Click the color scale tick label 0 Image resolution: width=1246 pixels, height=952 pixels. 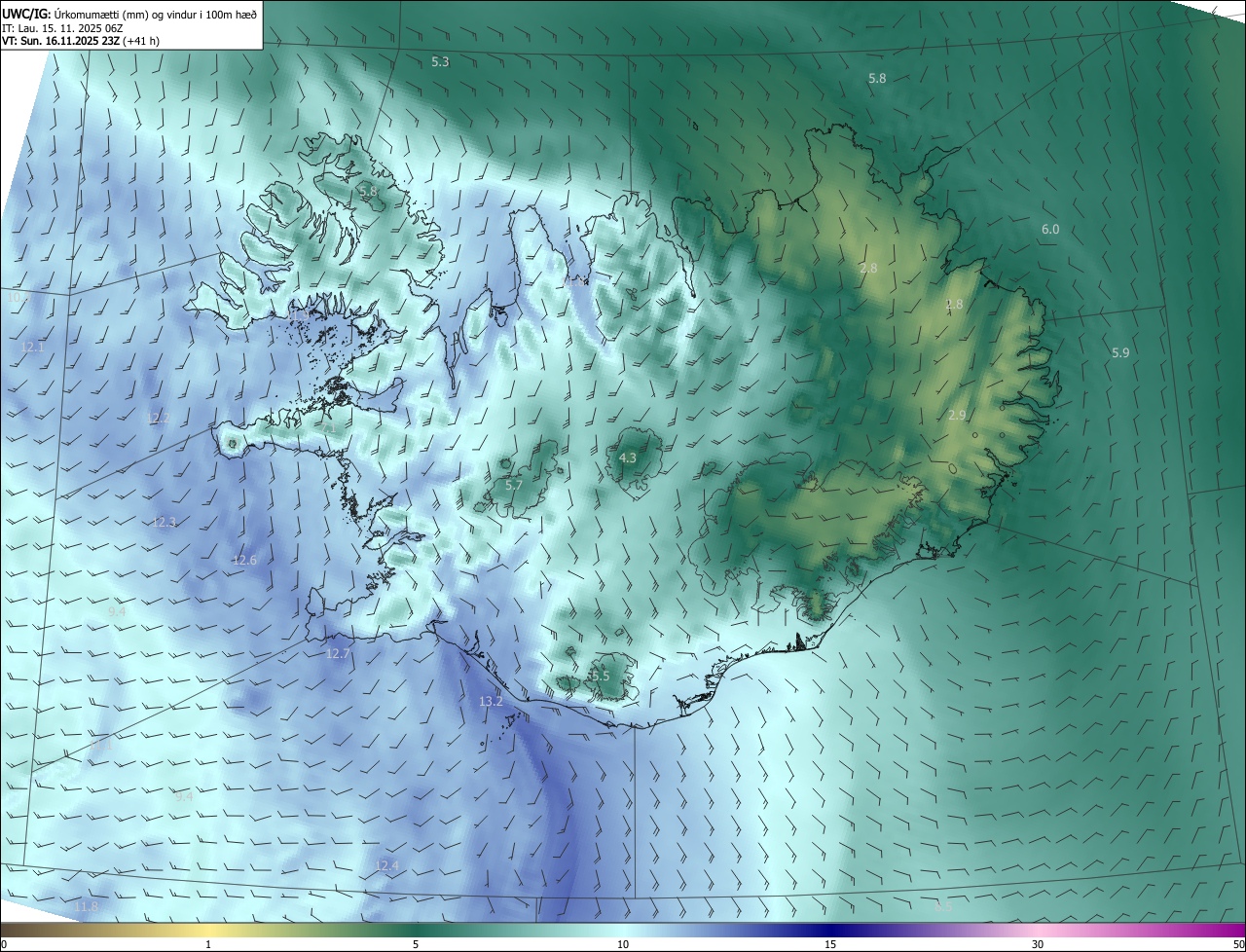click(x=4, y=944)
